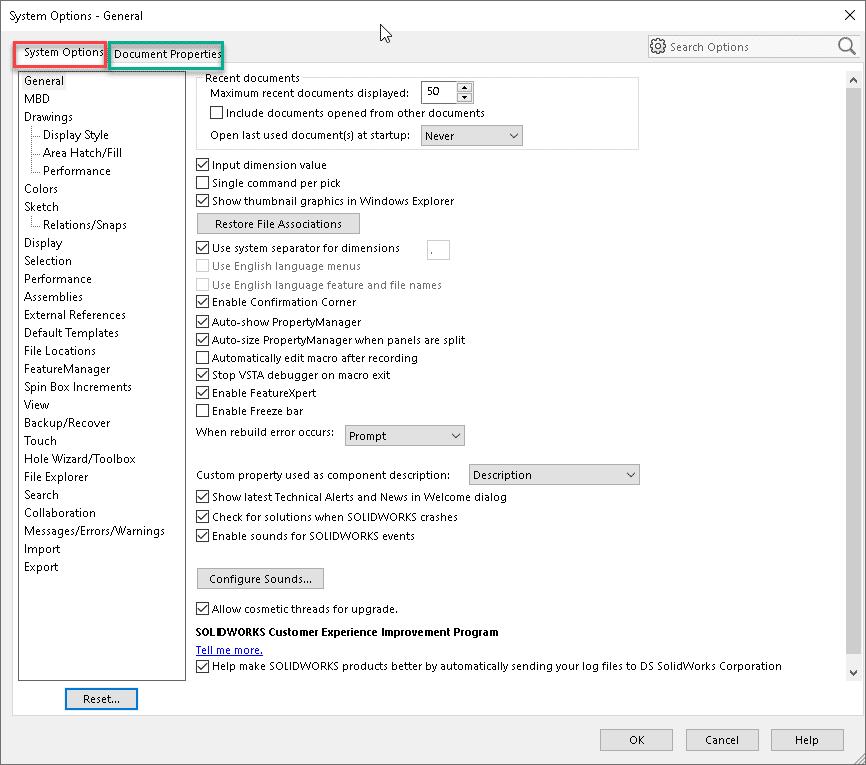Uncheck Enable Confirmation Corner

click(203, 302)
